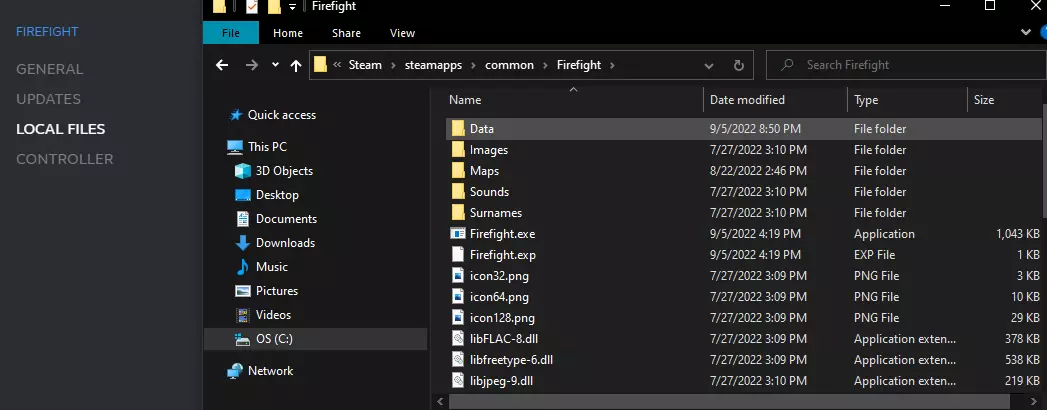Screen dimensions: 1047x410
Task: Click the Desktop icon in navigation pane
Action: [x=243, y=195]
